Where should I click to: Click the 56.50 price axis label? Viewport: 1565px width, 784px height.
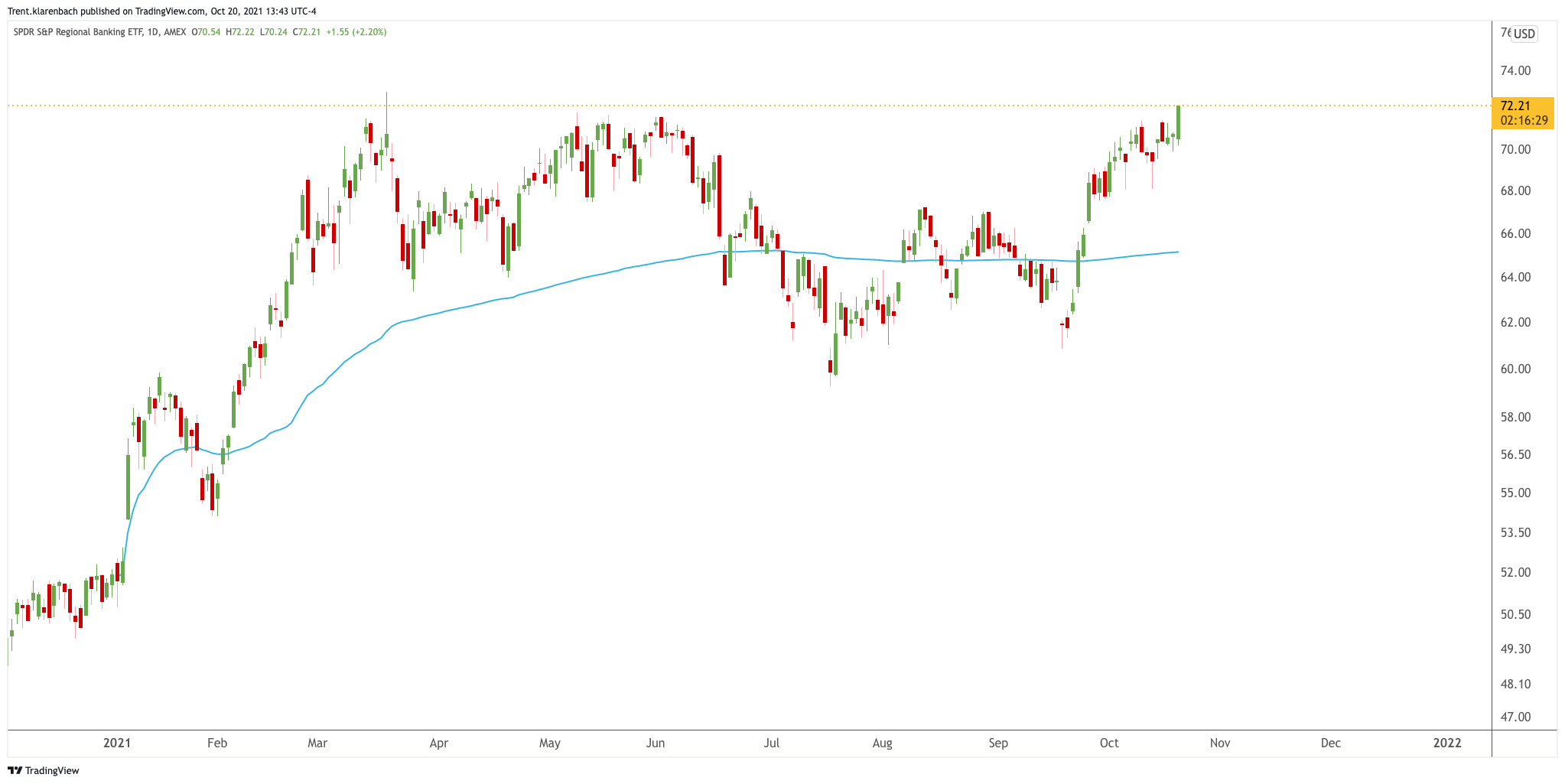(x=1515, y=454)
